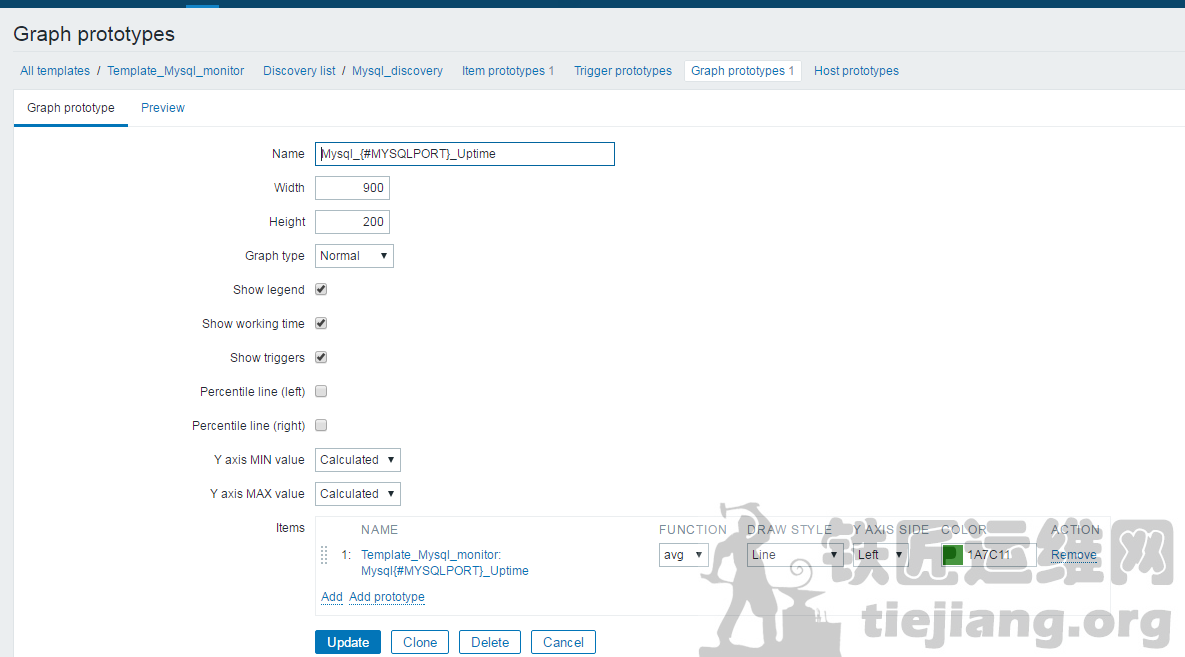Open the avg function dropdown

[683, 555]
